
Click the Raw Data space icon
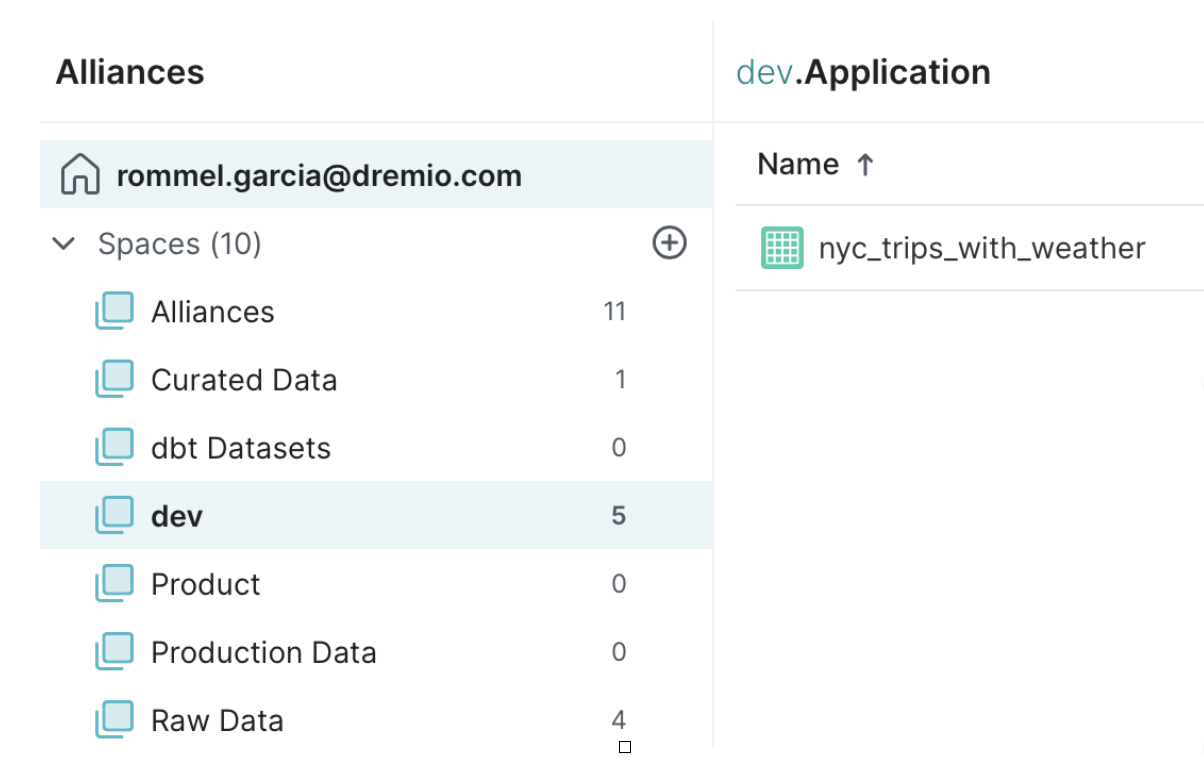[x=114, y=719]
